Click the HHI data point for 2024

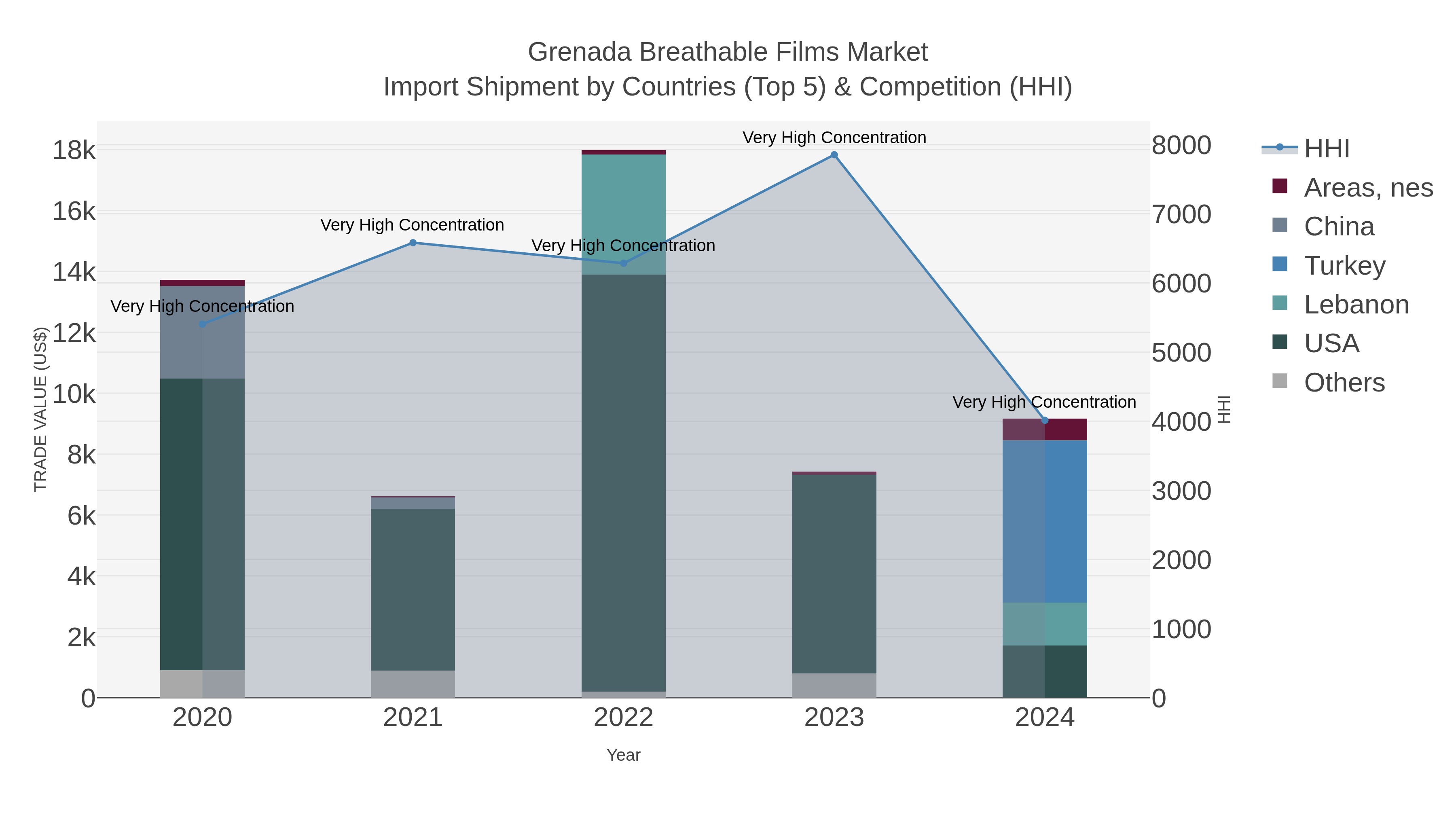coord(1045,420)
